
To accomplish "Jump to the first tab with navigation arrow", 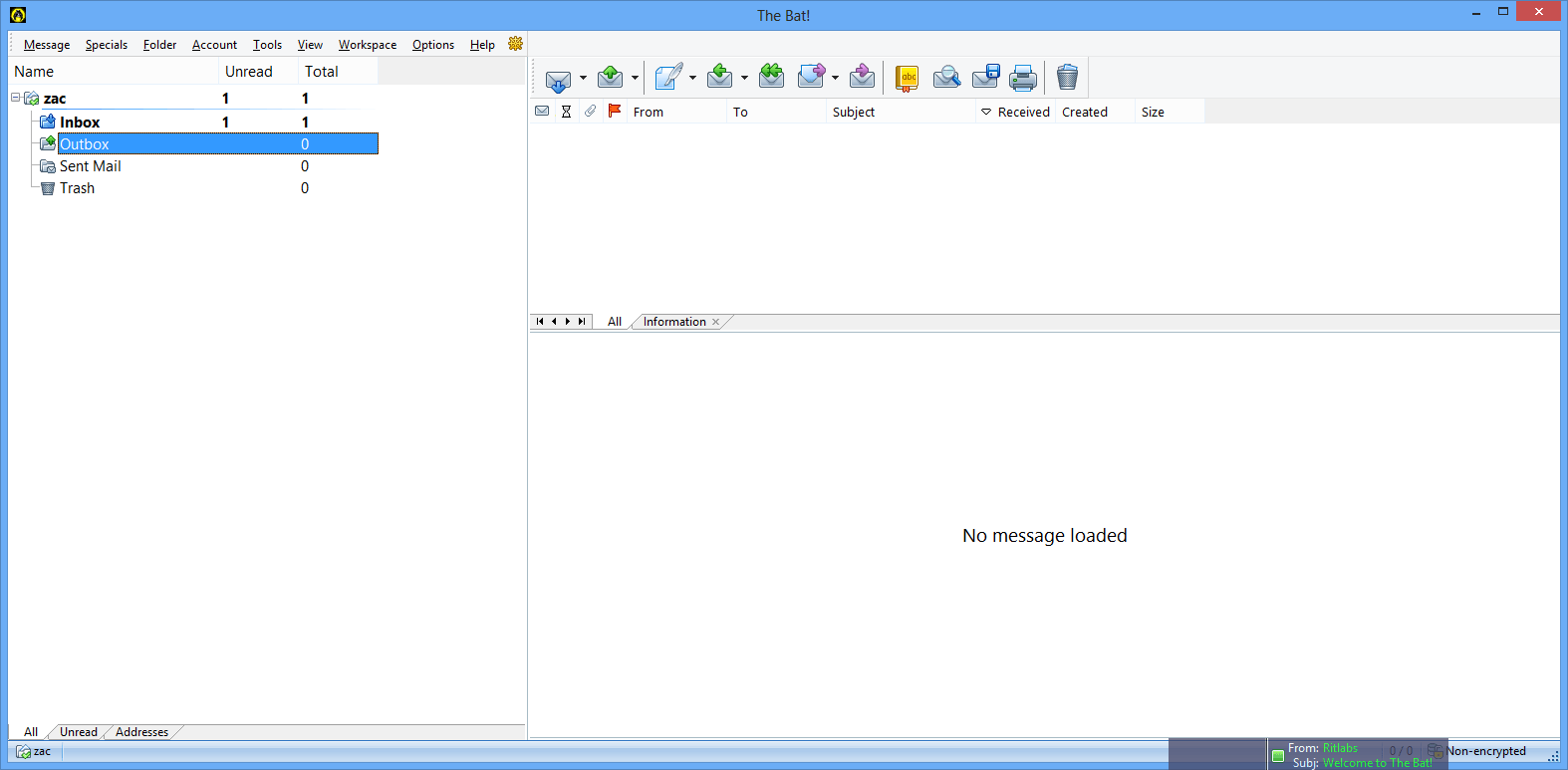I will click(540, 322).
